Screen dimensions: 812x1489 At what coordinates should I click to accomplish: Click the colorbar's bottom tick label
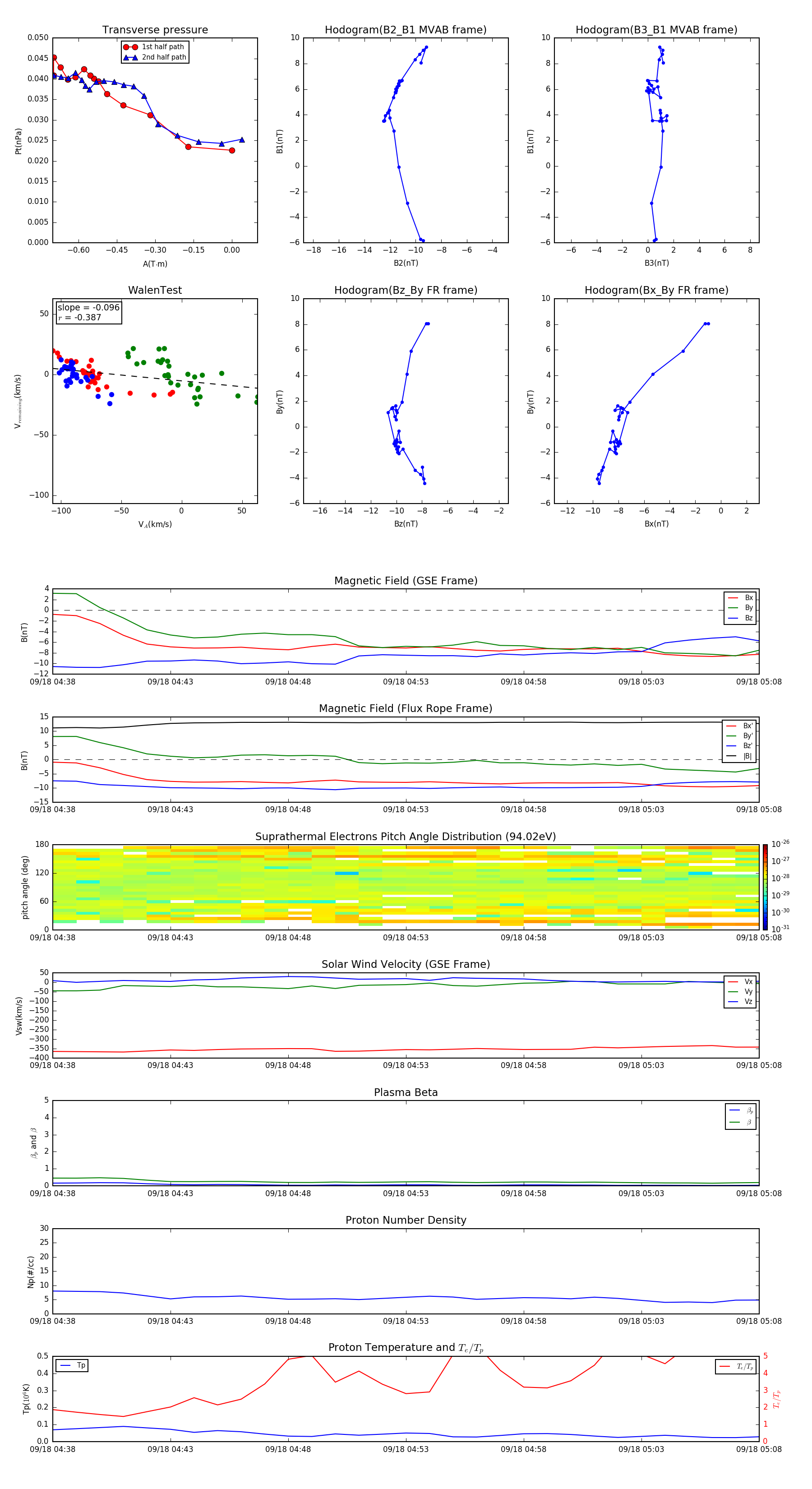click(x=780, y=929)
